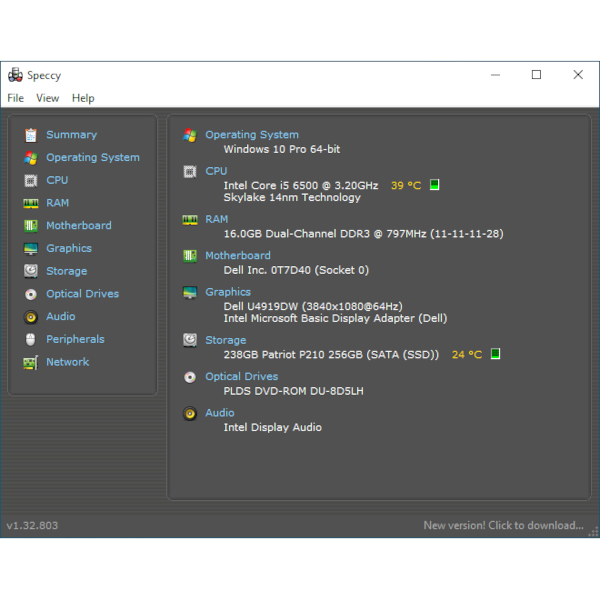This screenshot has height=600, width=600.
Task: Click the CPU chip icon in sidebar
Action: [31, 180]
